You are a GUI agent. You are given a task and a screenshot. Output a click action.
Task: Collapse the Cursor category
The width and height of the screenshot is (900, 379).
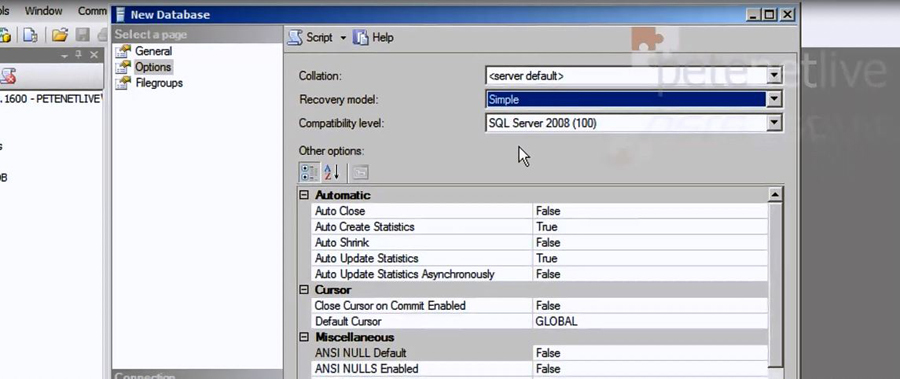304,290
